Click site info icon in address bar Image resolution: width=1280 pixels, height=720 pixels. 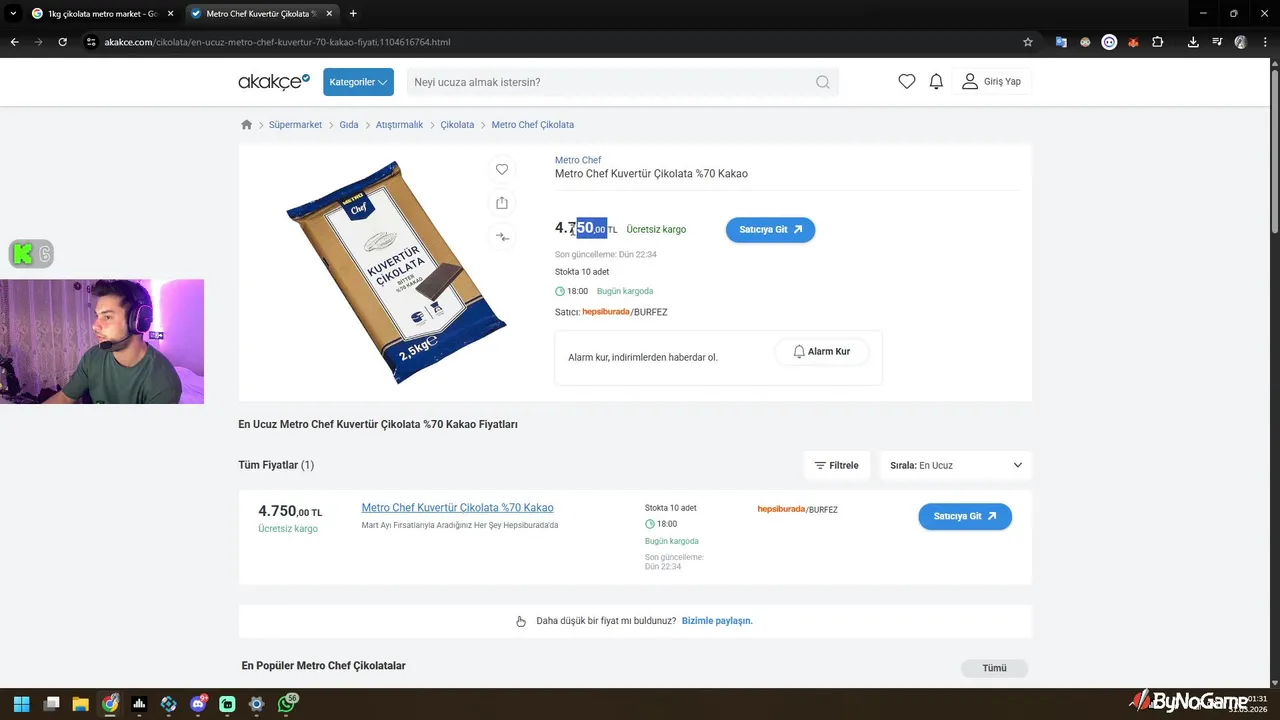tap(91, 42)
